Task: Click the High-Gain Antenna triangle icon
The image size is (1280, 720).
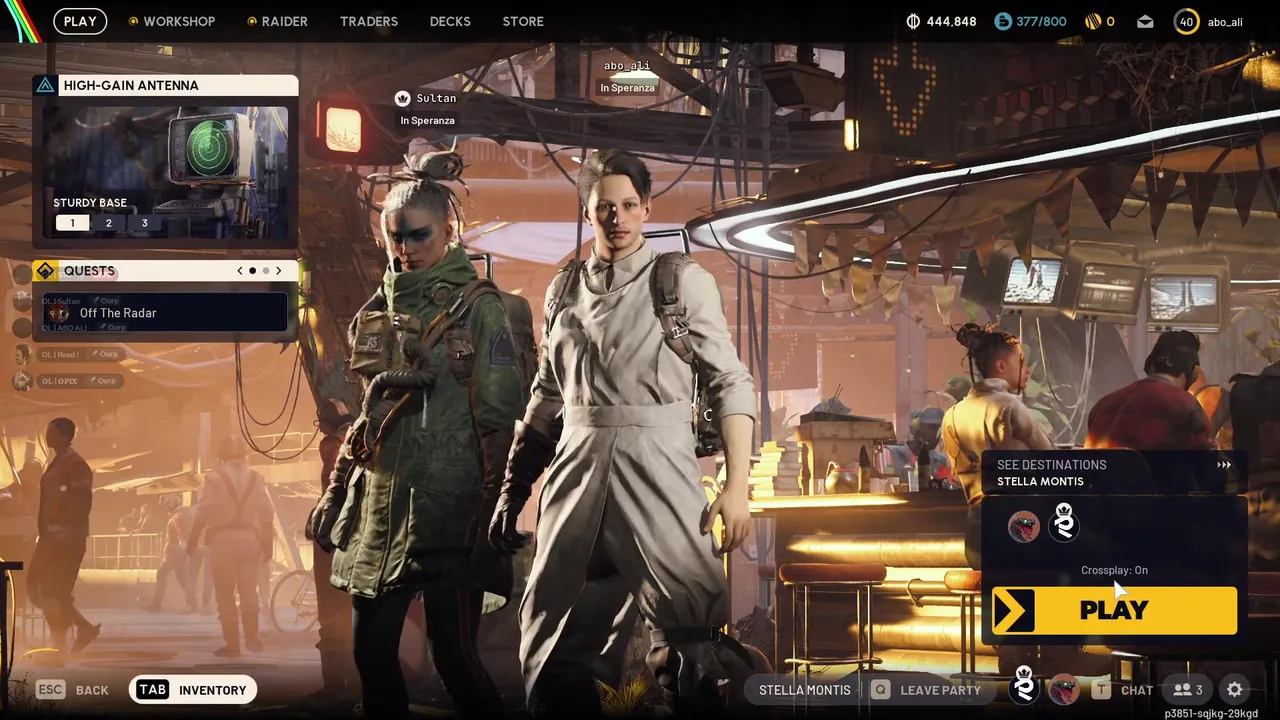Action: coord(45,85)
